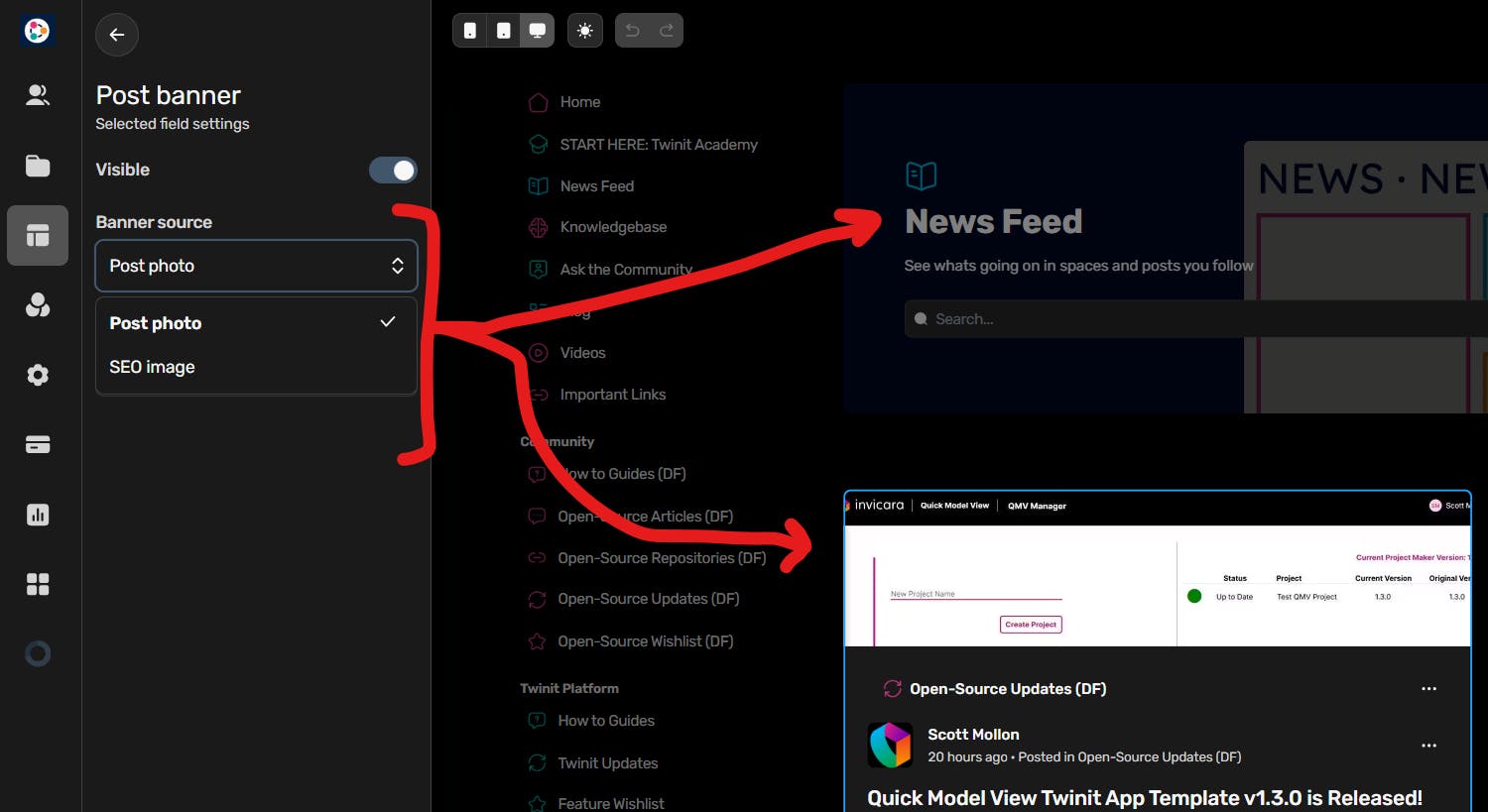This screenshot has width=1488, height=812.
Task: Select the highlighted layout design icon in the sidebar
Action: click(38, 235)
